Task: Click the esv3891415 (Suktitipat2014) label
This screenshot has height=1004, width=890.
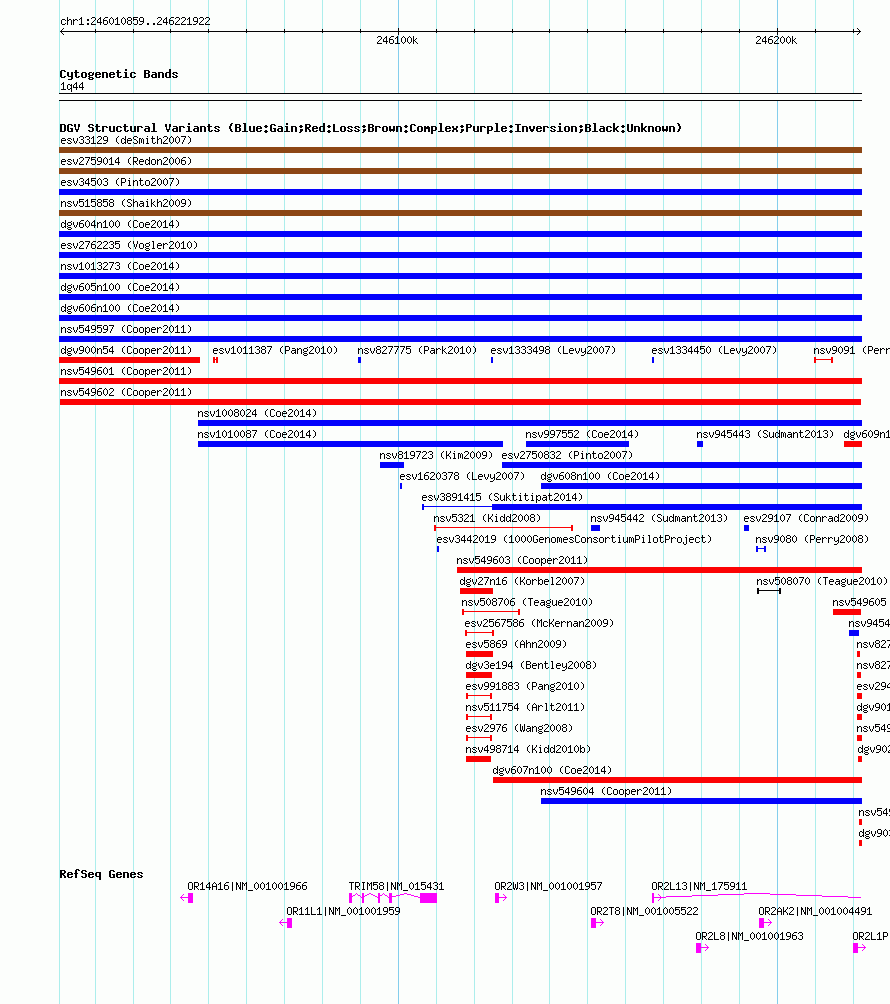Action: pos(502,498)
